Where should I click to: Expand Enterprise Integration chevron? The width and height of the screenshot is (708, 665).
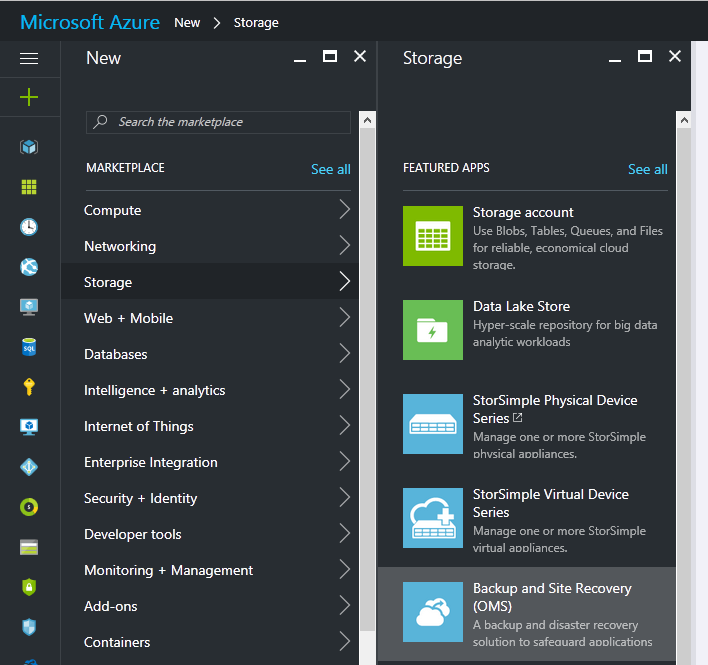pos(345,461)
